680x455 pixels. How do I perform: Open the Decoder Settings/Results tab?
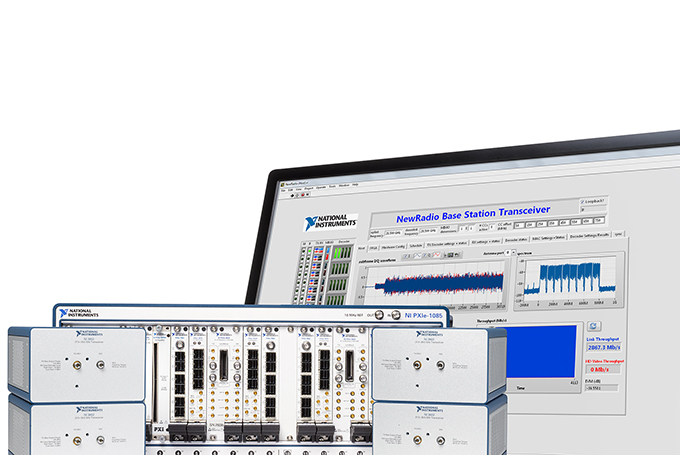point(589,235)
